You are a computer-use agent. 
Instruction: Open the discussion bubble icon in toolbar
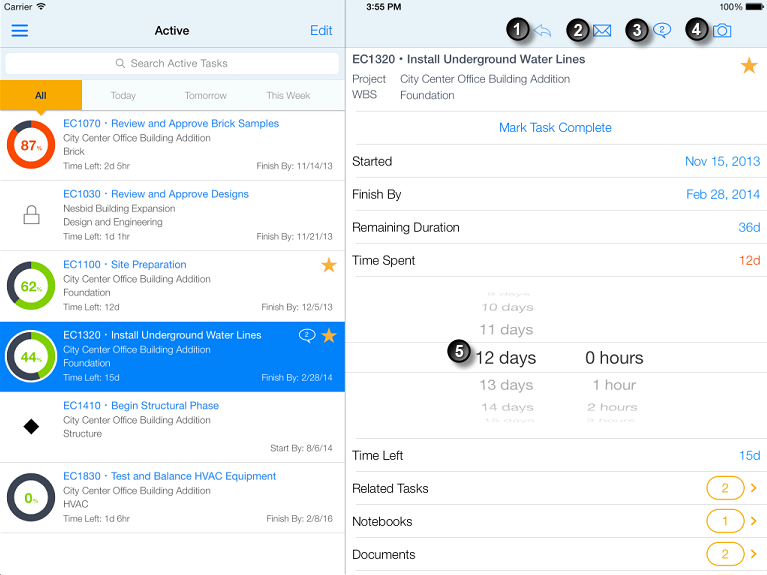[662, 30]
